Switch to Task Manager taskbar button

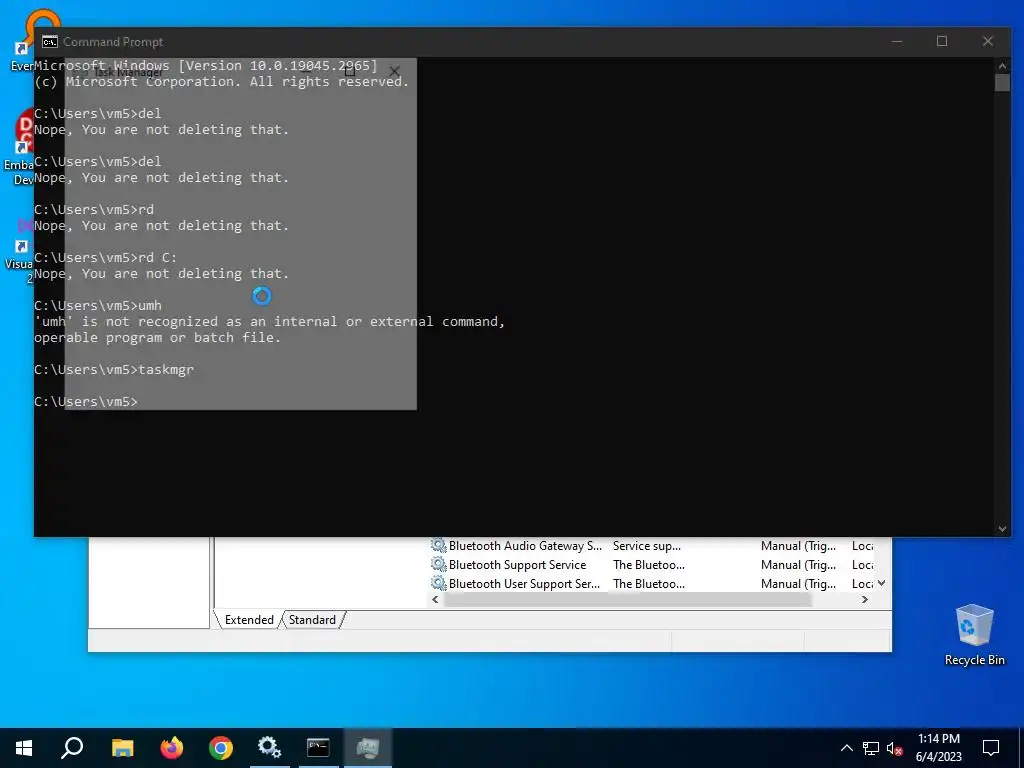tap(368, 748)
